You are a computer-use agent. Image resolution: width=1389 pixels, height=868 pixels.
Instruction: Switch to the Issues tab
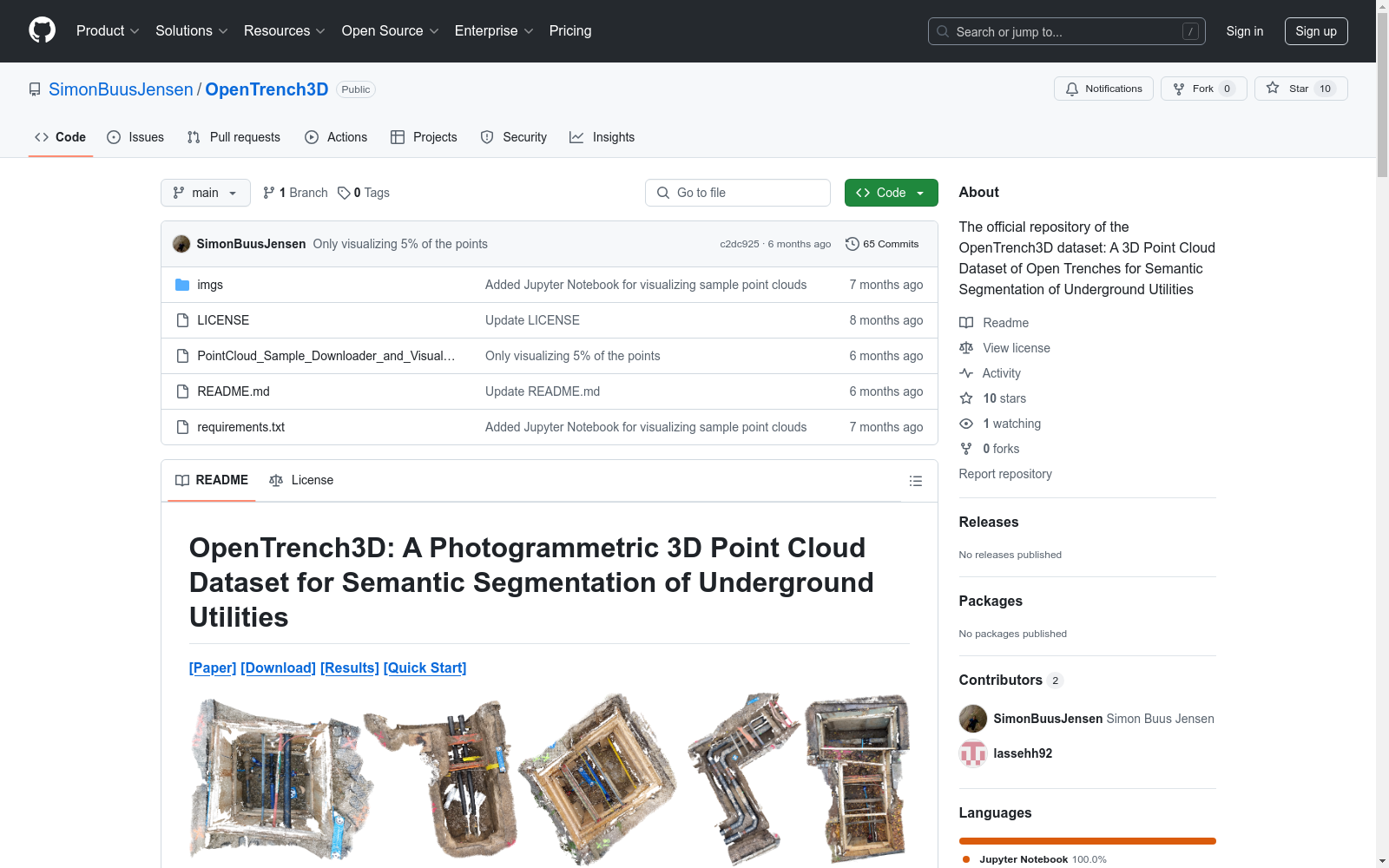tap(135, 137)
